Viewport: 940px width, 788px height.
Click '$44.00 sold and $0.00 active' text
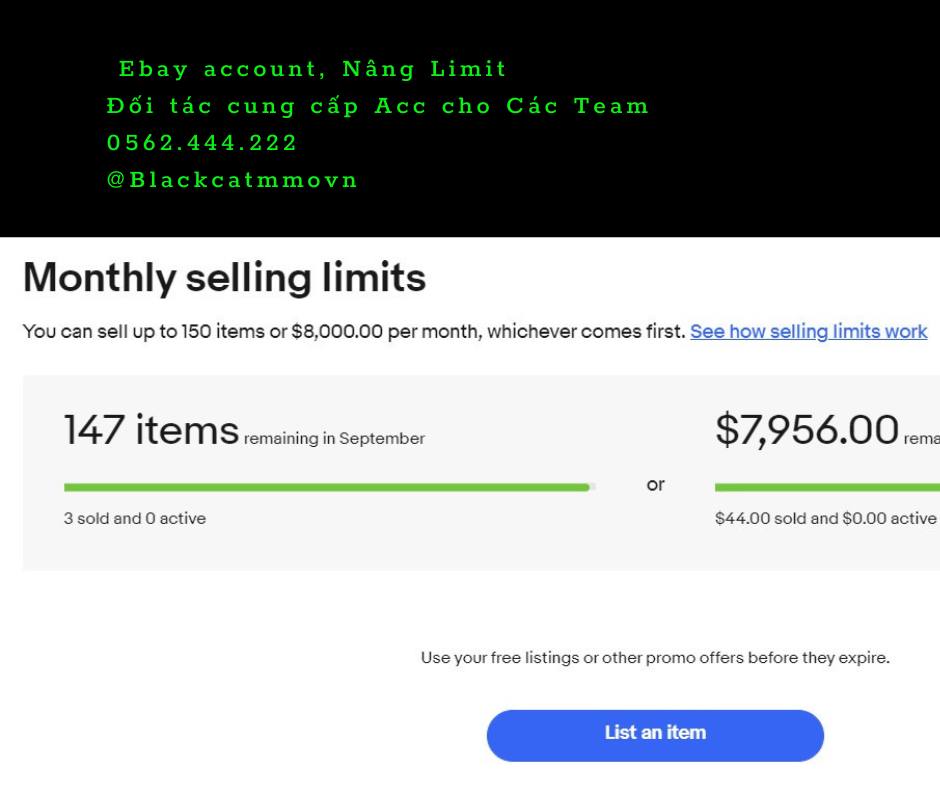pos(825,519)
